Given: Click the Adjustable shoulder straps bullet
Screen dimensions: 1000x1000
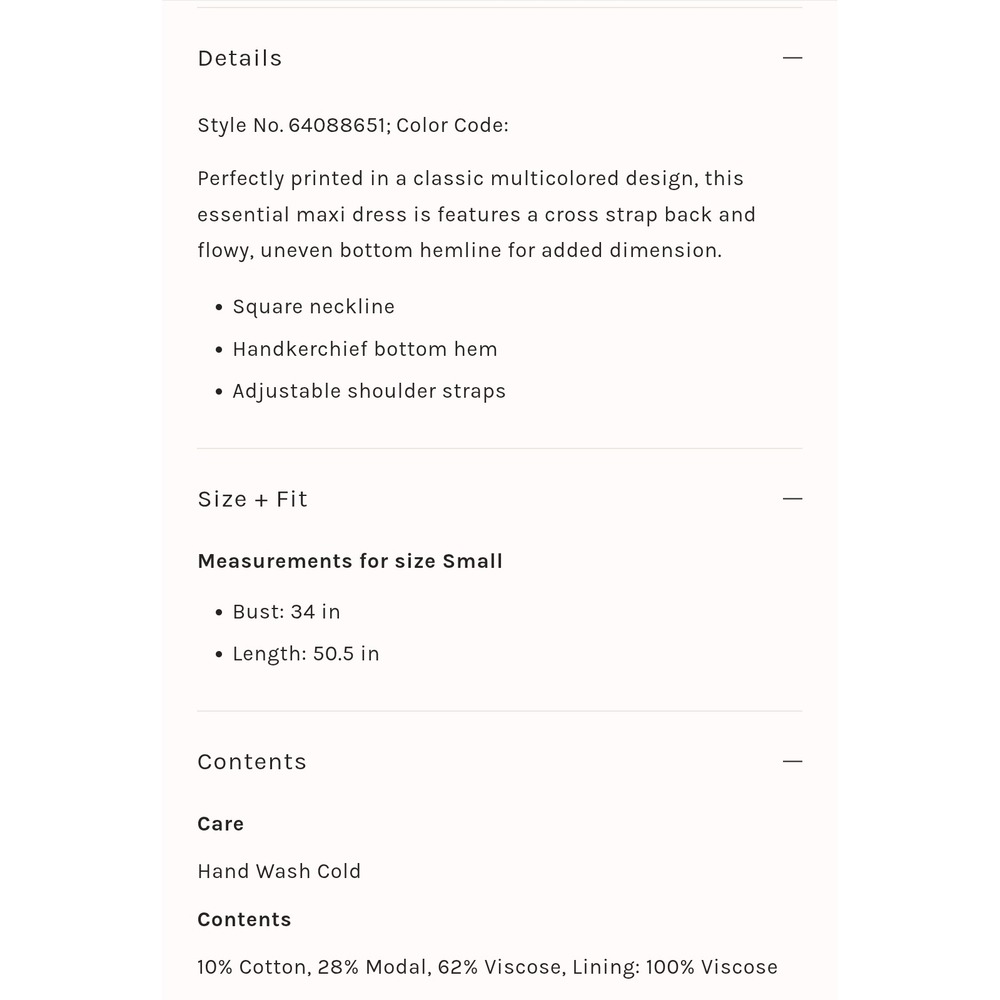Looking at the screenshot, I should tap(369, 391).
